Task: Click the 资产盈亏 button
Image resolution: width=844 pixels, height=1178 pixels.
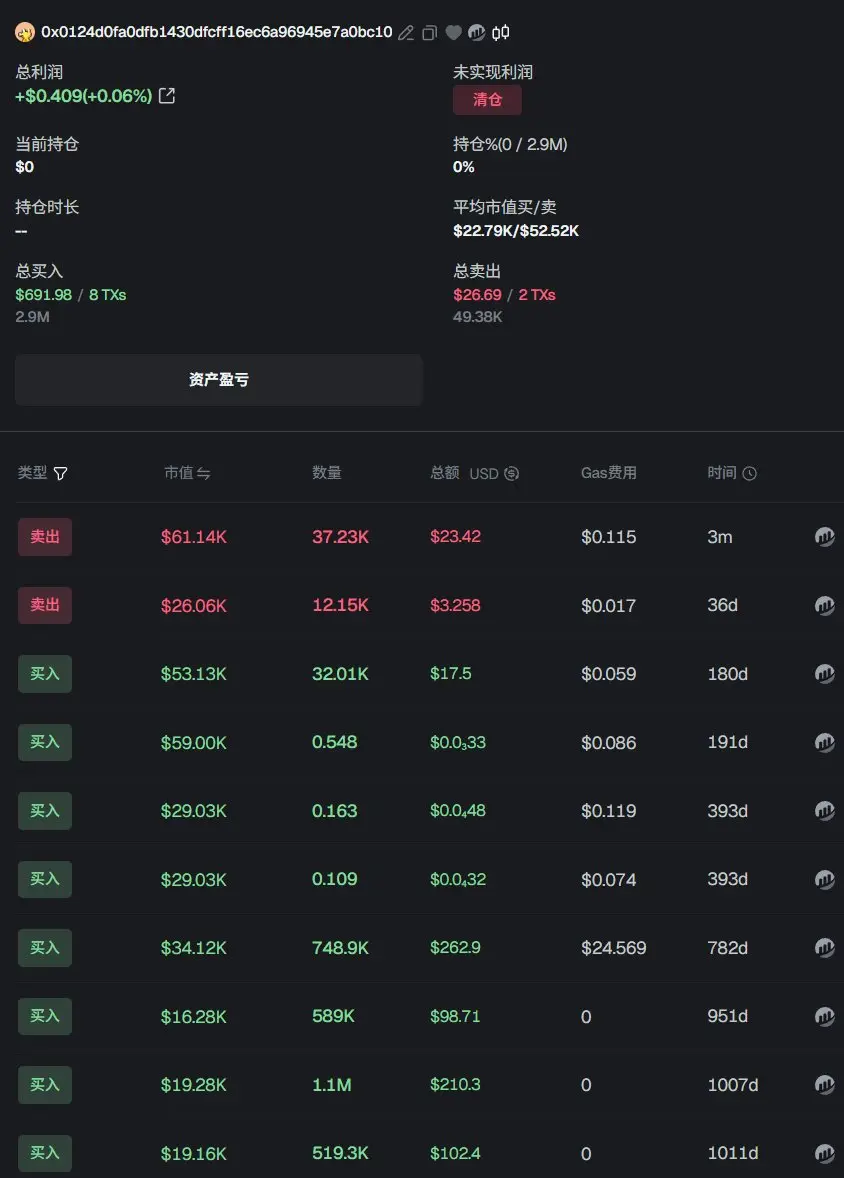Action: click(x=219, y=380)
